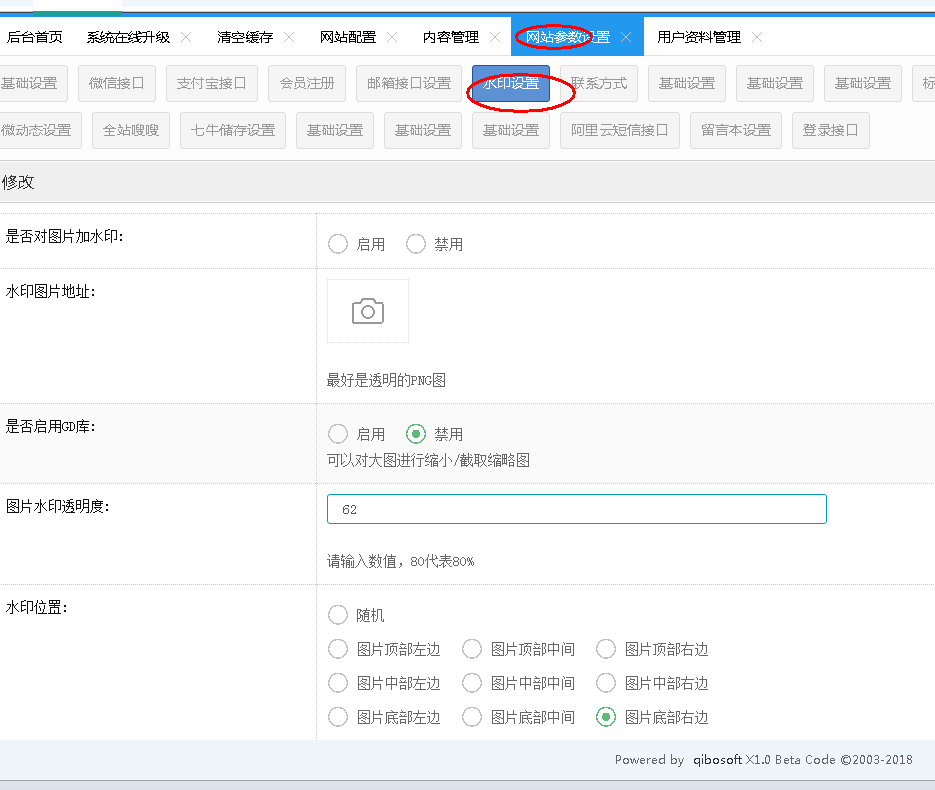Enable the GD library option
The width and height of the screenshot is (935, 790).
point(338,434)
